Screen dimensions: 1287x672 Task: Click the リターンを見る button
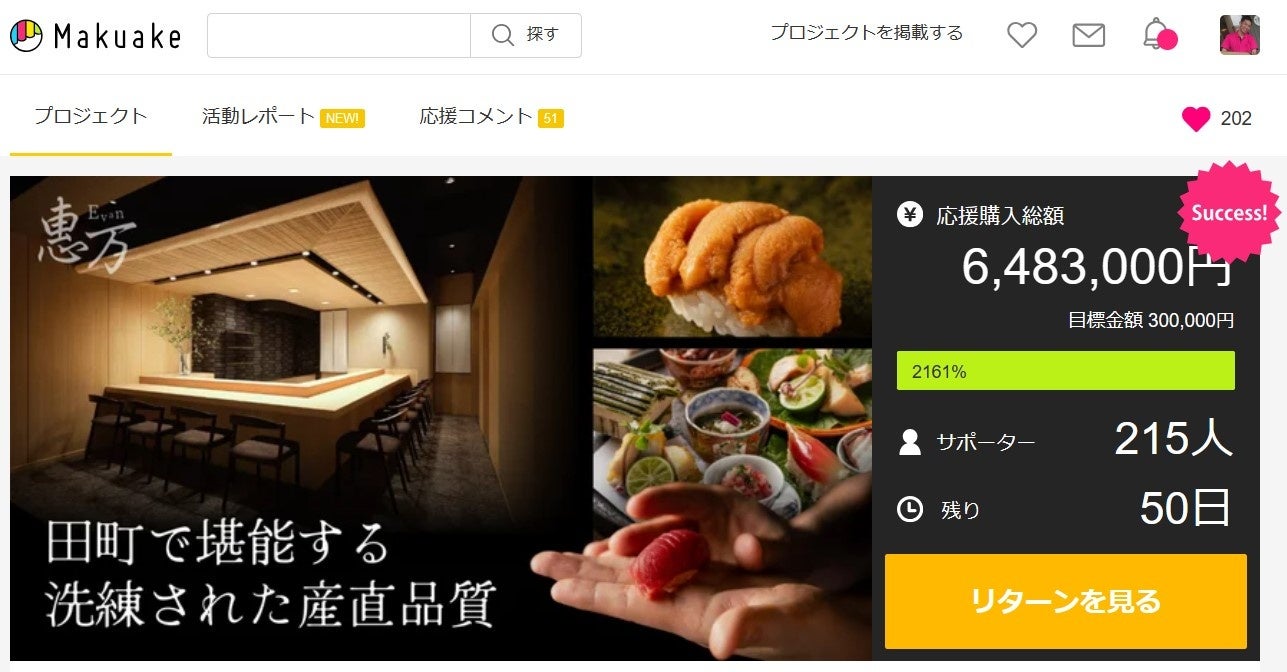pos(1065,601)
